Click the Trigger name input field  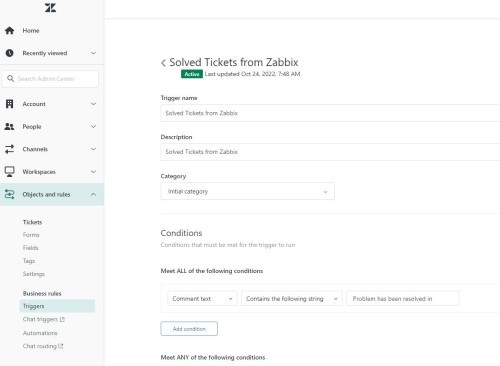click(x=330, y=113)
